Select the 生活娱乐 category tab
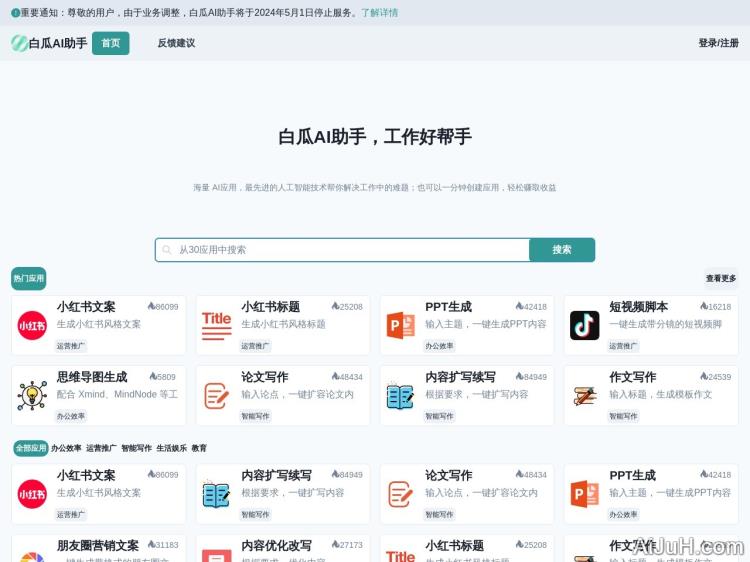Screen dimensions: 750x562 pos(172,448)
